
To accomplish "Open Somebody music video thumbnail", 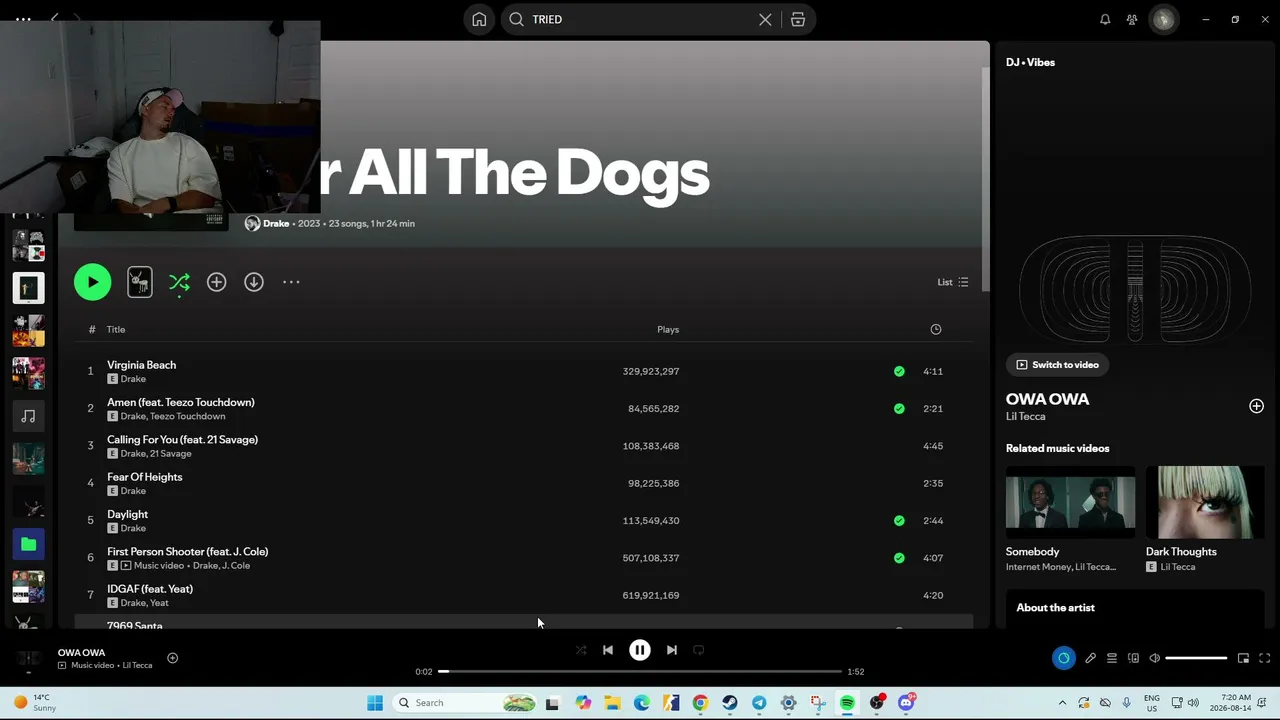I will click(x=1070, y=502).
